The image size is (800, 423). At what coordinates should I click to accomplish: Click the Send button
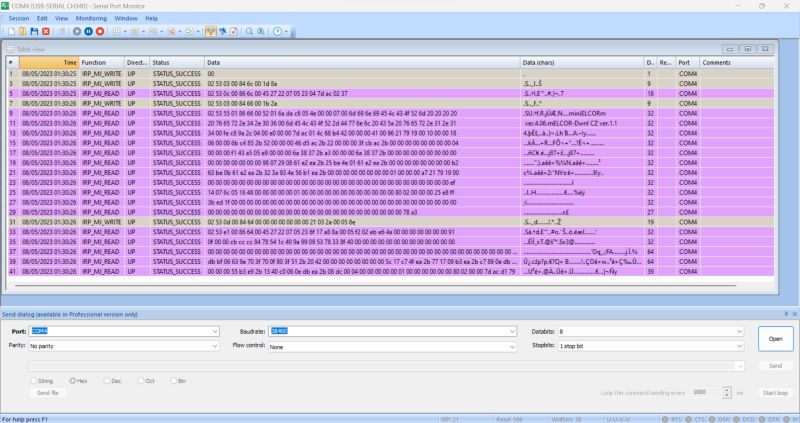pyautogui.click(x=776, y=366)
